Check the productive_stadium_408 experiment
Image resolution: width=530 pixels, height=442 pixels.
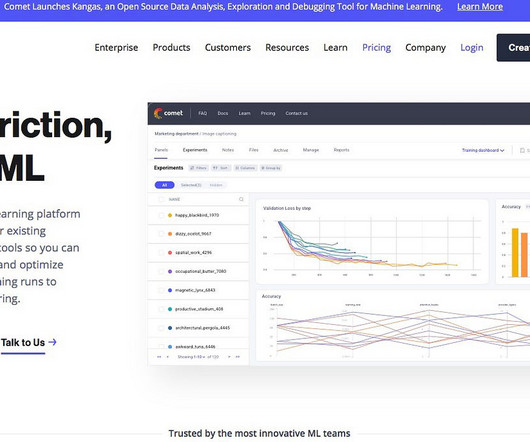(161, 309)
